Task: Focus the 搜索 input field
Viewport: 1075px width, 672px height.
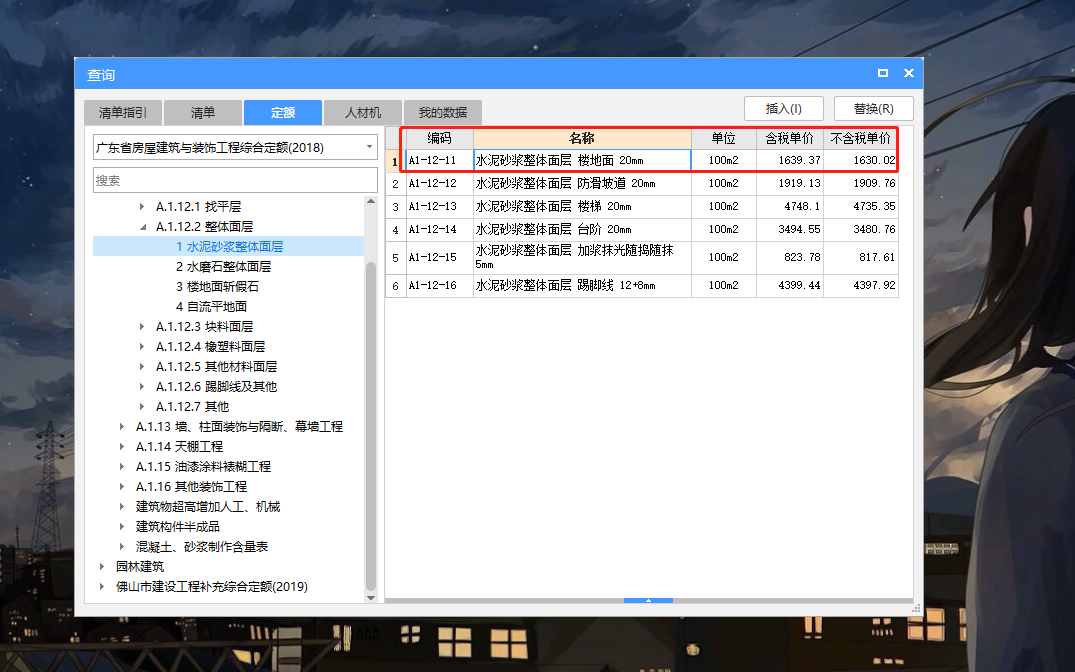Action: coord(235,180)
